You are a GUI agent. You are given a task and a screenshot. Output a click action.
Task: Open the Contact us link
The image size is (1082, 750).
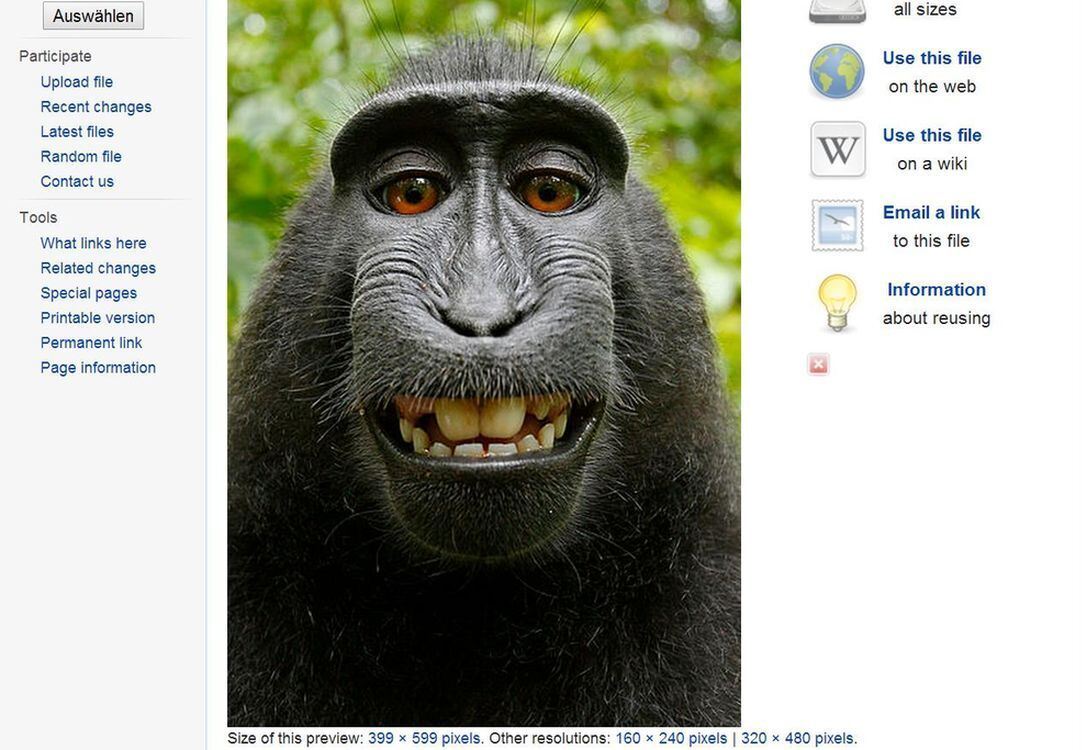coord(77,182)
